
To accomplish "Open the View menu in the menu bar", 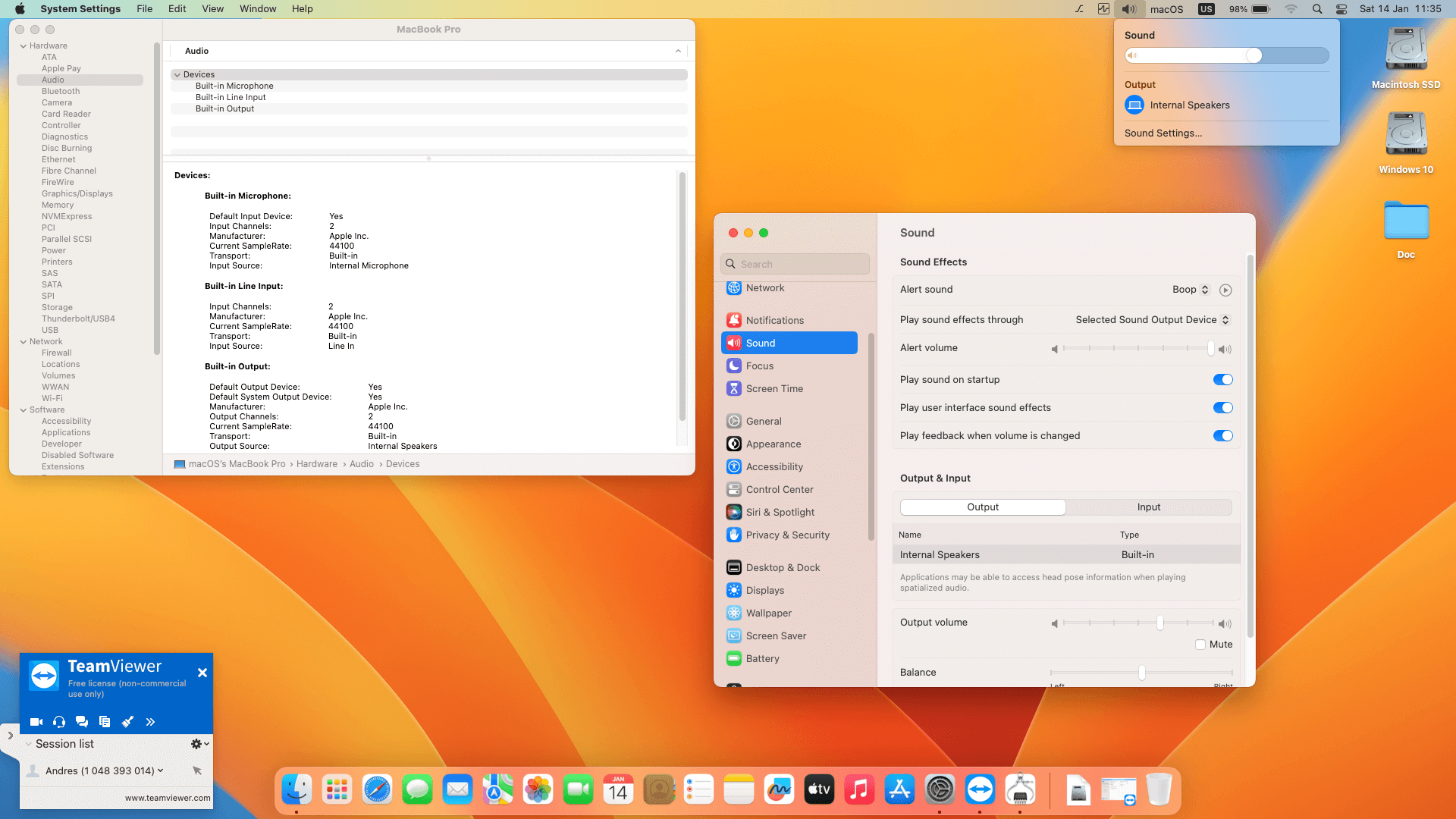I will (212, 9).
